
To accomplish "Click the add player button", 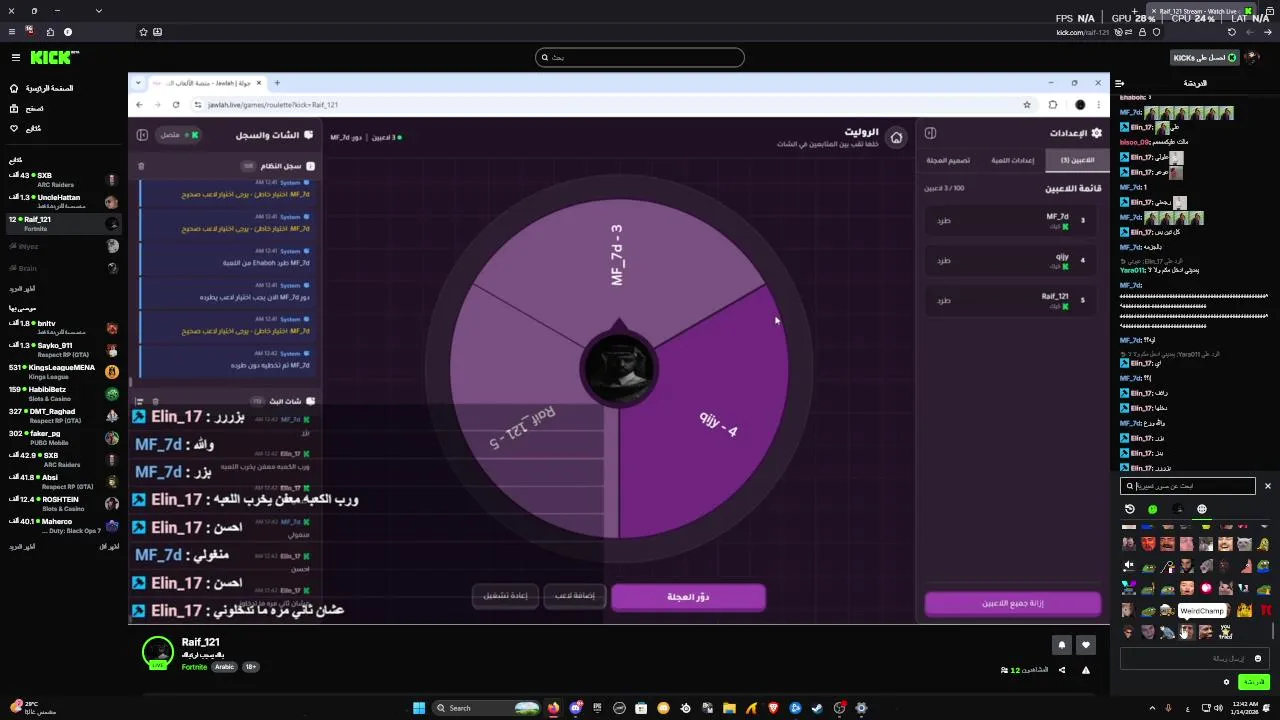I will (575, 596).
